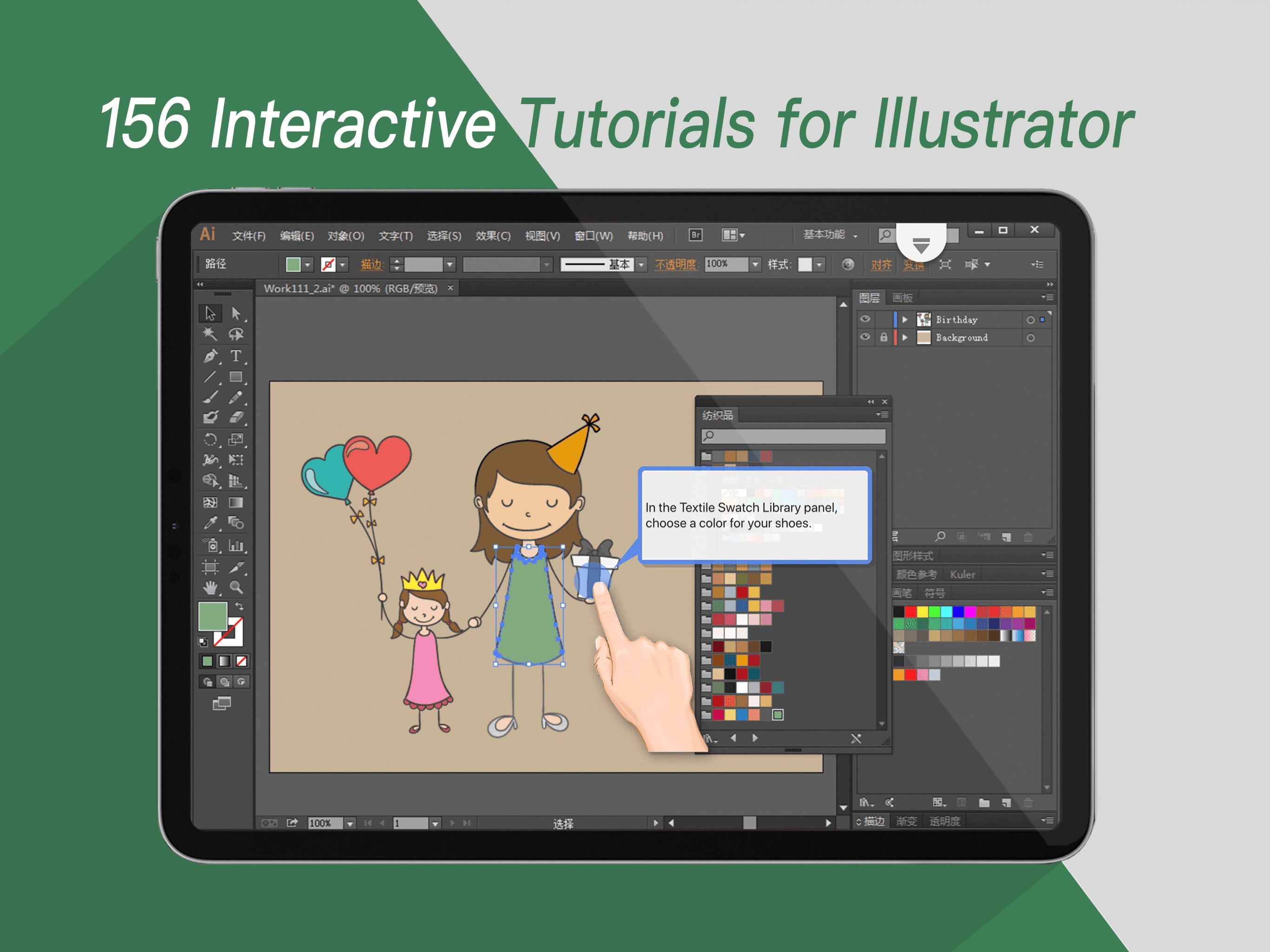Hide the Background layer eye icon

865,337
